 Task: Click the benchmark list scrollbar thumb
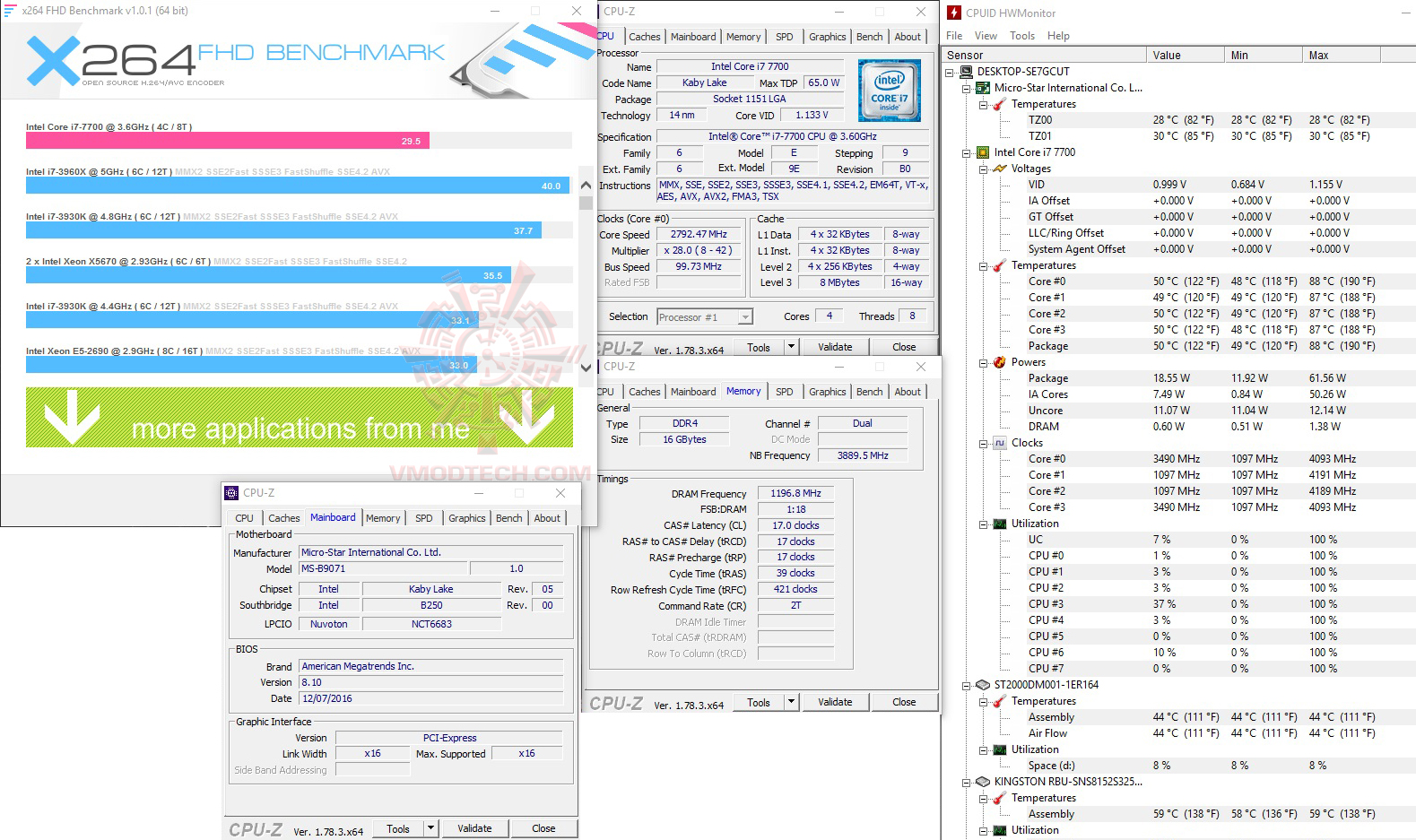(x=586, y=203)
